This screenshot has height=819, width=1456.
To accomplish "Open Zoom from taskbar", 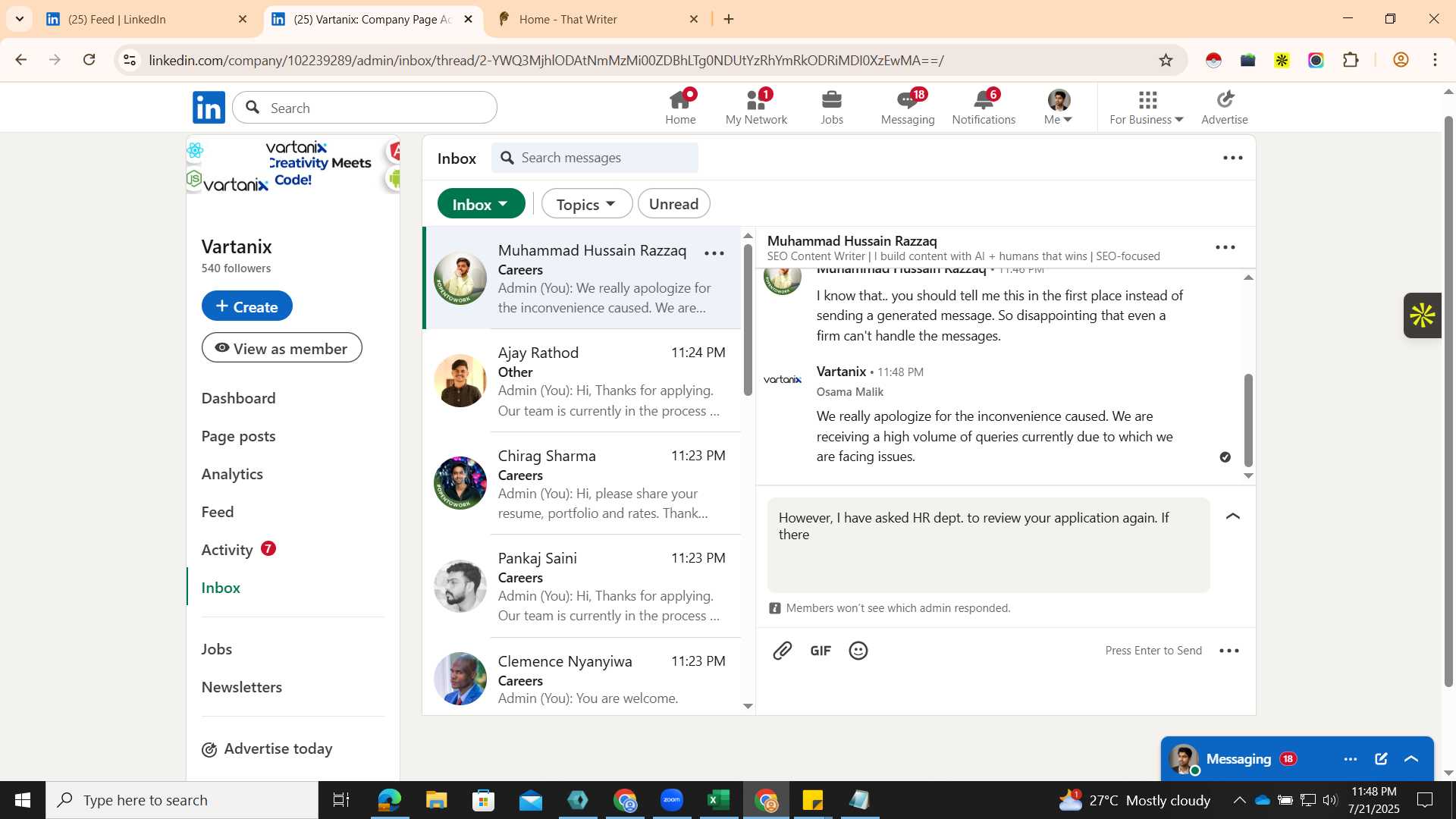I will tap(671, 800).
